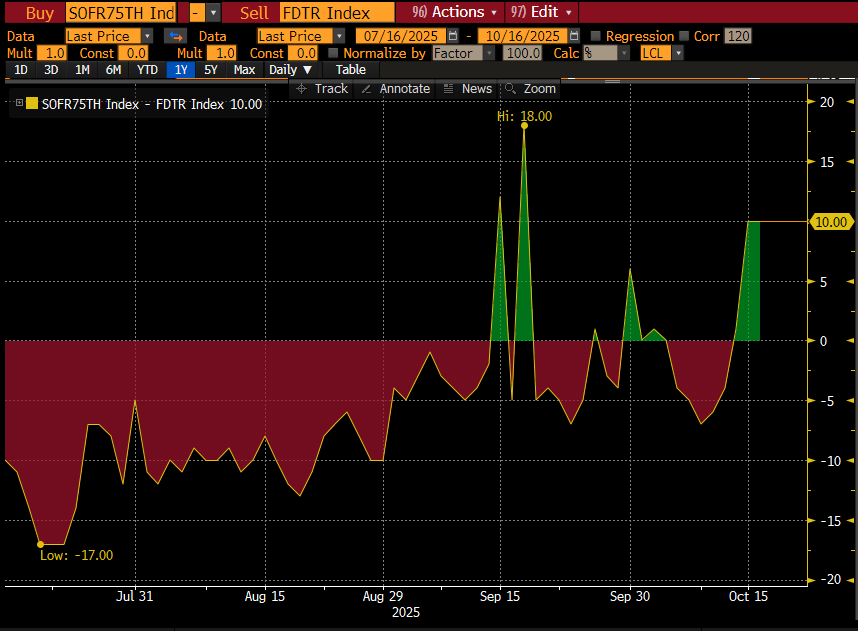The width and height of the screenshot is (858, 631).
Task: Open the Buy Data Last Price dropdown
Action: pyautogui.click(x=147, y=36)
